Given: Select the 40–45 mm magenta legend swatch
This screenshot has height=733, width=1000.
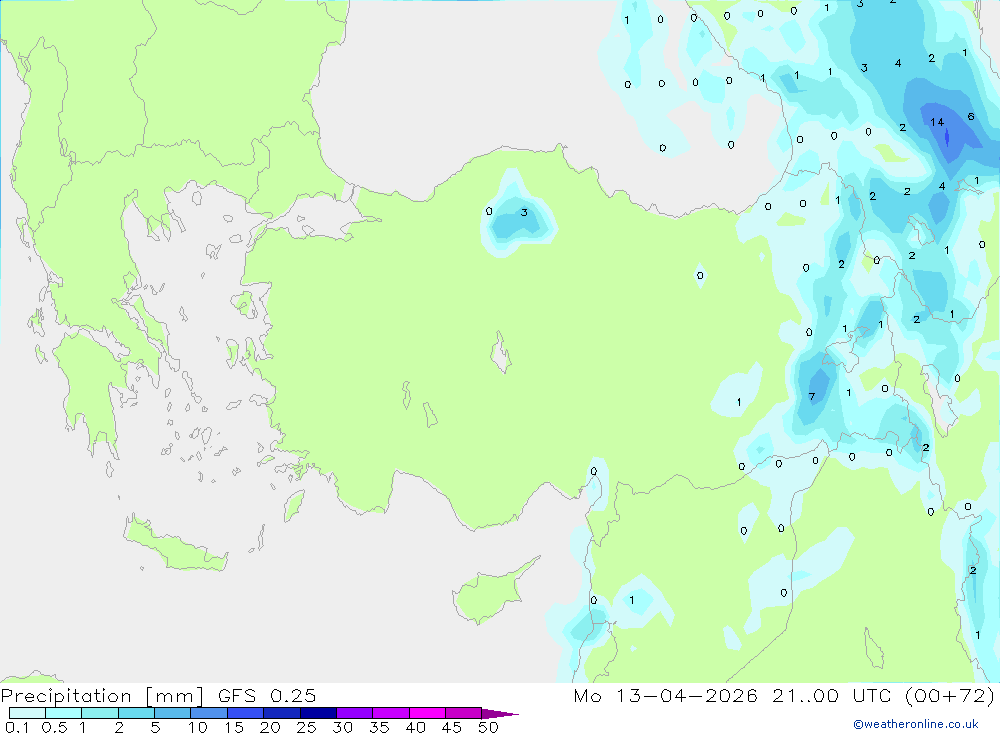Looking at the screenshot, I should point(427,713).
